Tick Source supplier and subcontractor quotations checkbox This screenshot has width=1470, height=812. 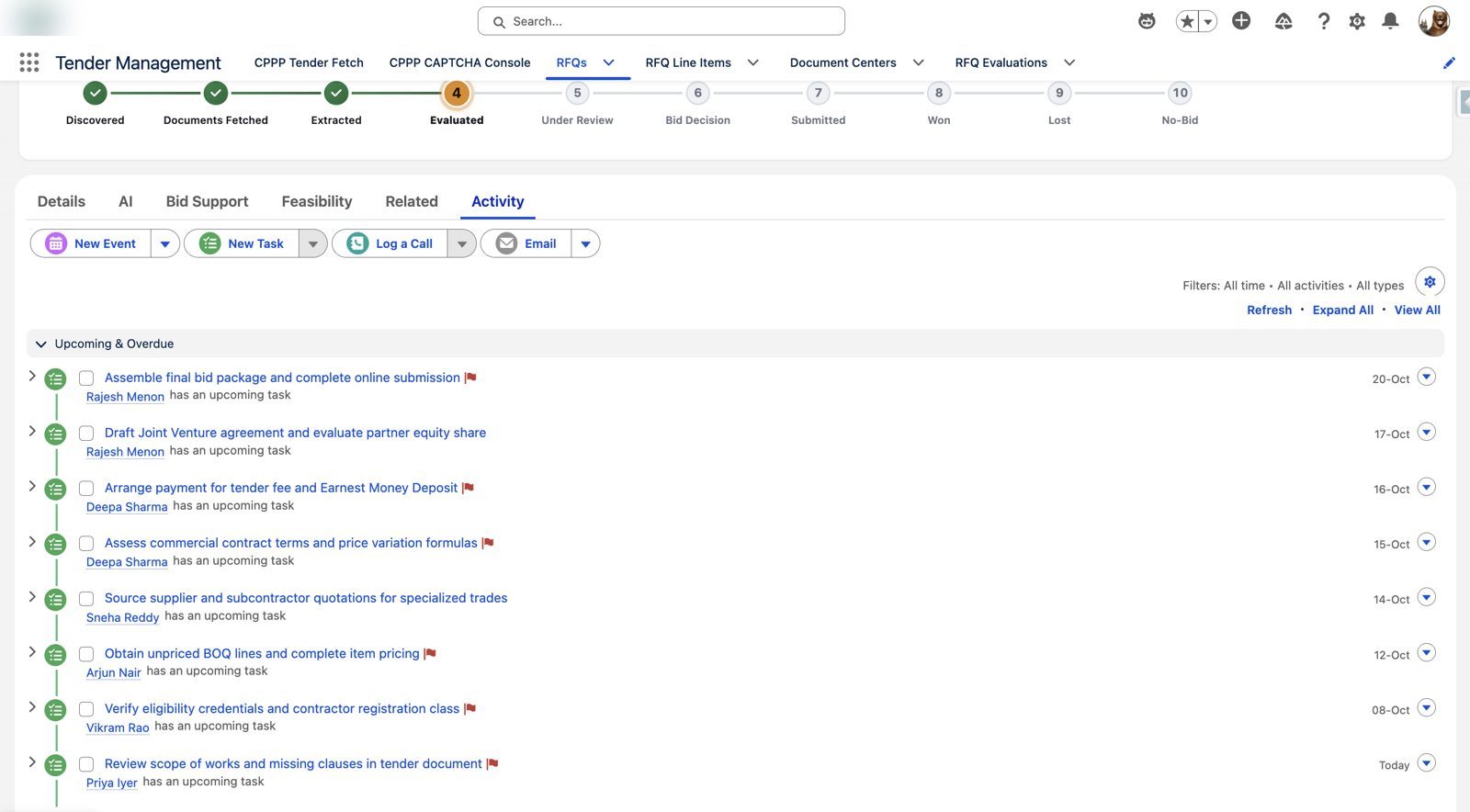(x=86, y=598)
